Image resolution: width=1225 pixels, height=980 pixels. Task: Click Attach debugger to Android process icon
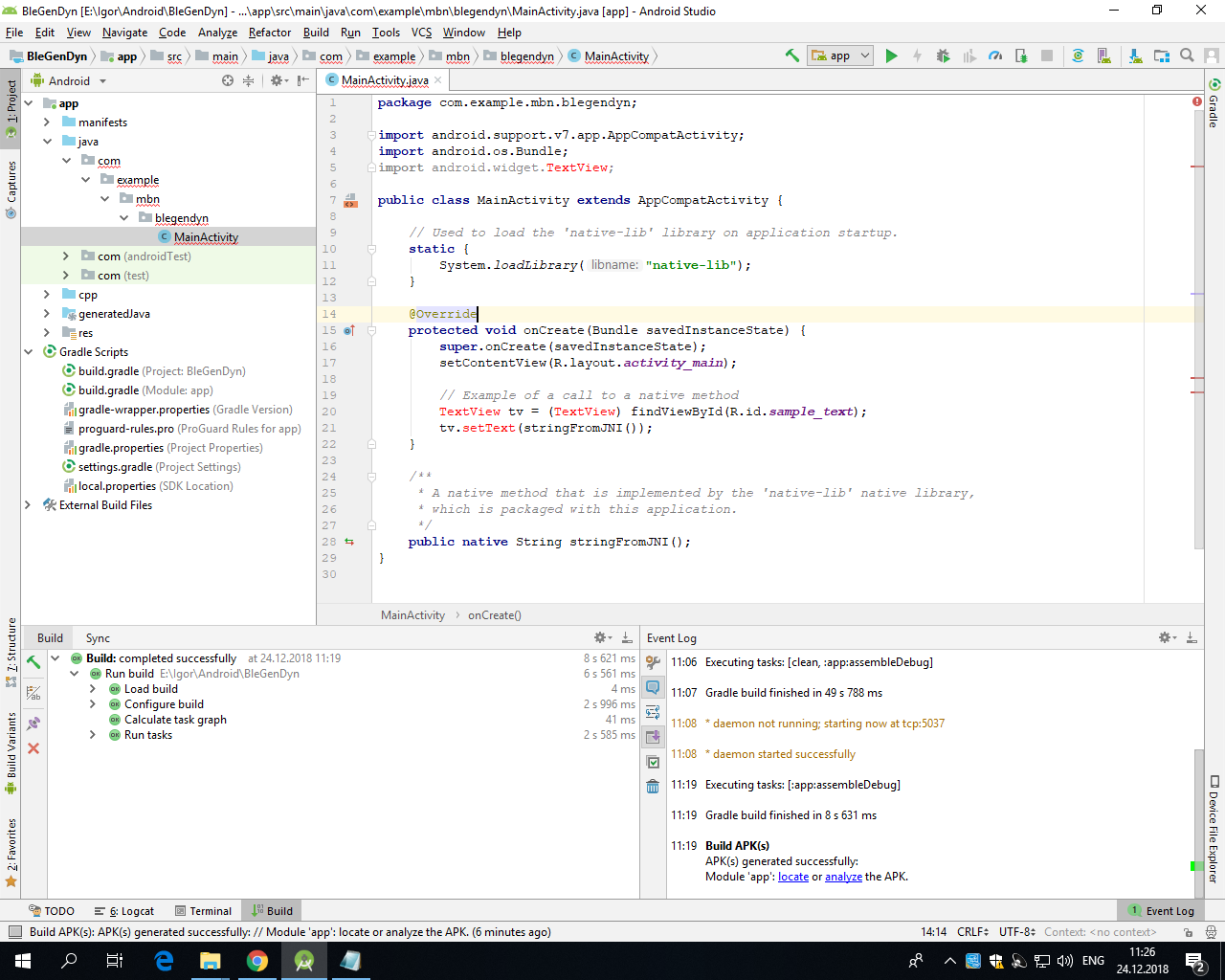[x=1021, y=56]
